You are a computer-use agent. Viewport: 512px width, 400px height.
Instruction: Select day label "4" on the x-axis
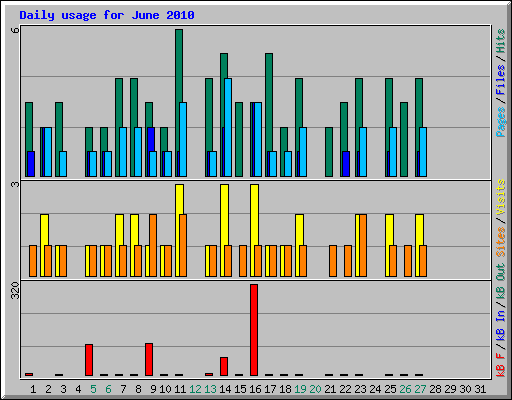[x=78, y=389]
